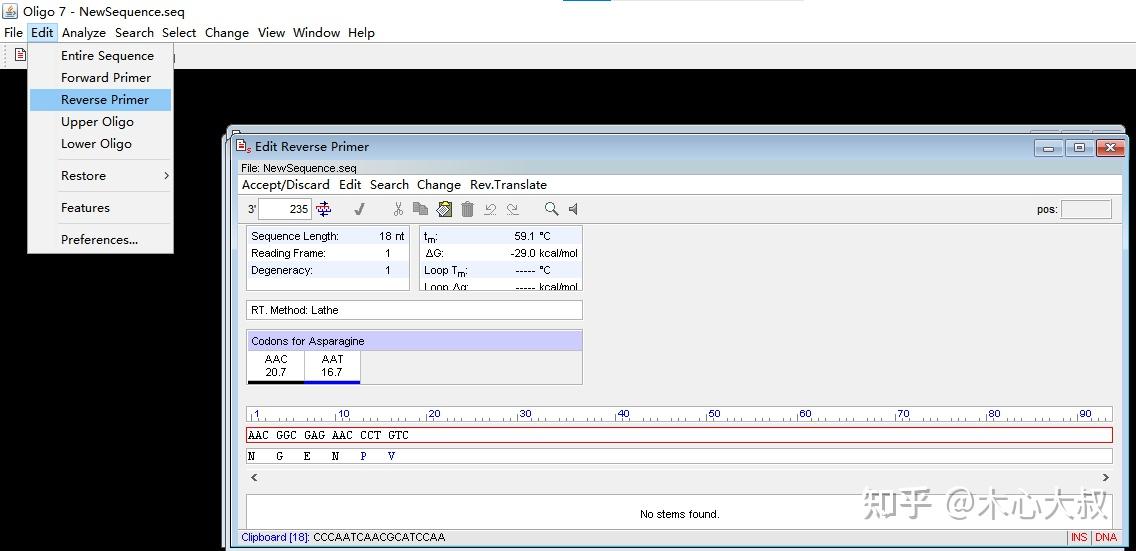Select the AAC 20.7 codon cell
Screen dimensions: 1136x551
point(275,366)
